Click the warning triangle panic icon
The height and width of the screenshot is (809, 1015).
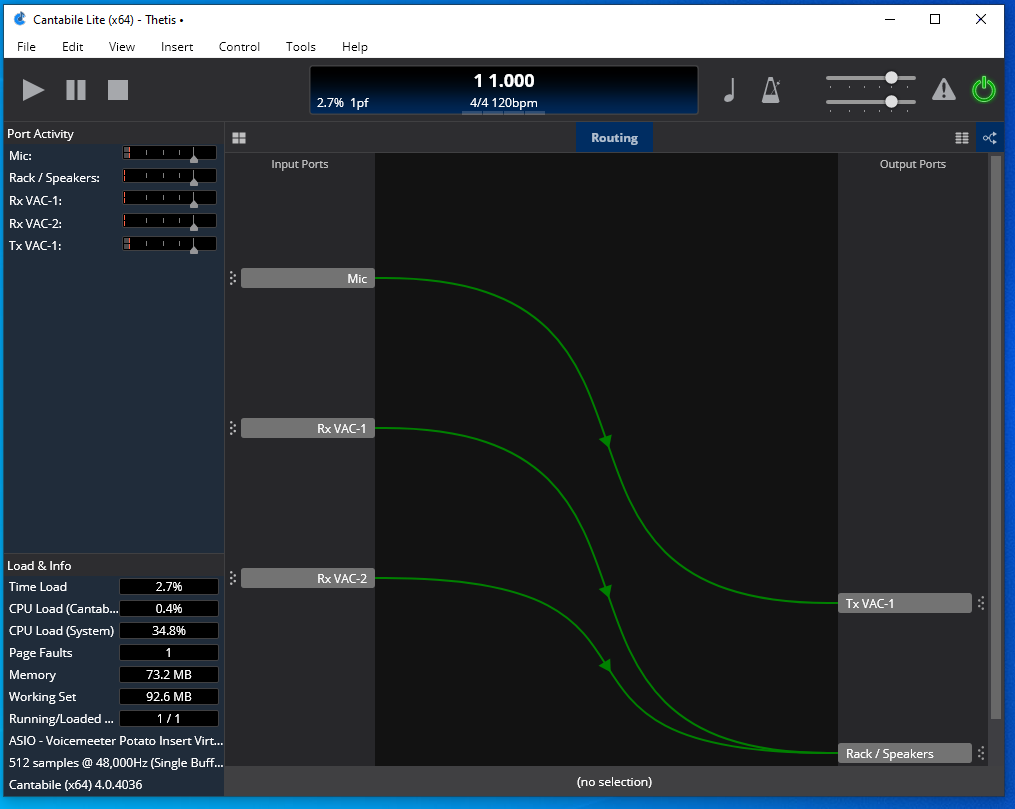tap(943, 90)
